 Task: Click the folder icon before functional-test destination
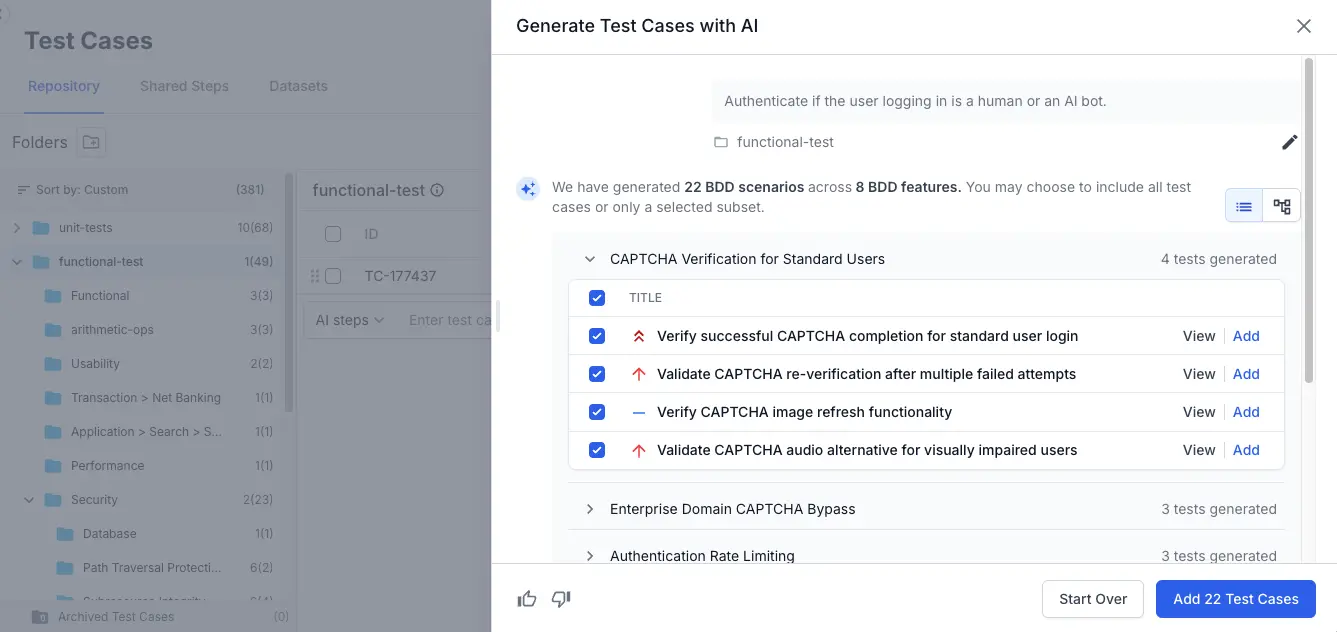pyautogui.click(x=721, y=142)
